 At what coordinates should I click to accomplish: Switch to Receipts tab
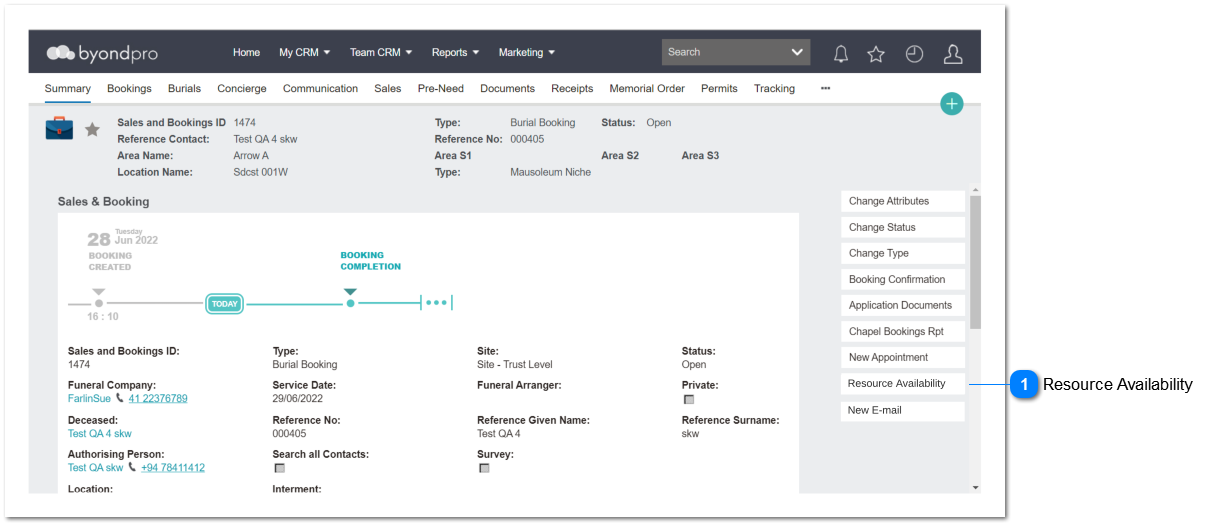click(x=572, y=88)
